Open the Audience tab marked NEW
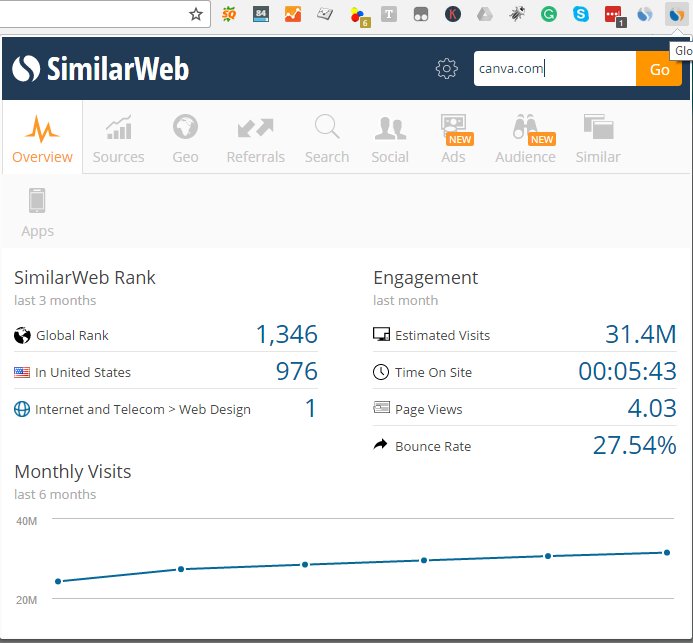This screenshot has height=643, width=693. coord(525,138)
